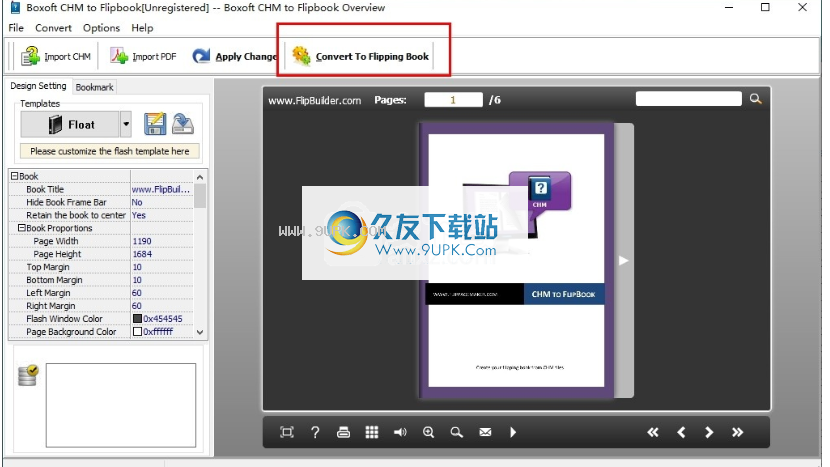Collapse the Book tree section
The width and height of the screenshot is (830, 467).
15,176
